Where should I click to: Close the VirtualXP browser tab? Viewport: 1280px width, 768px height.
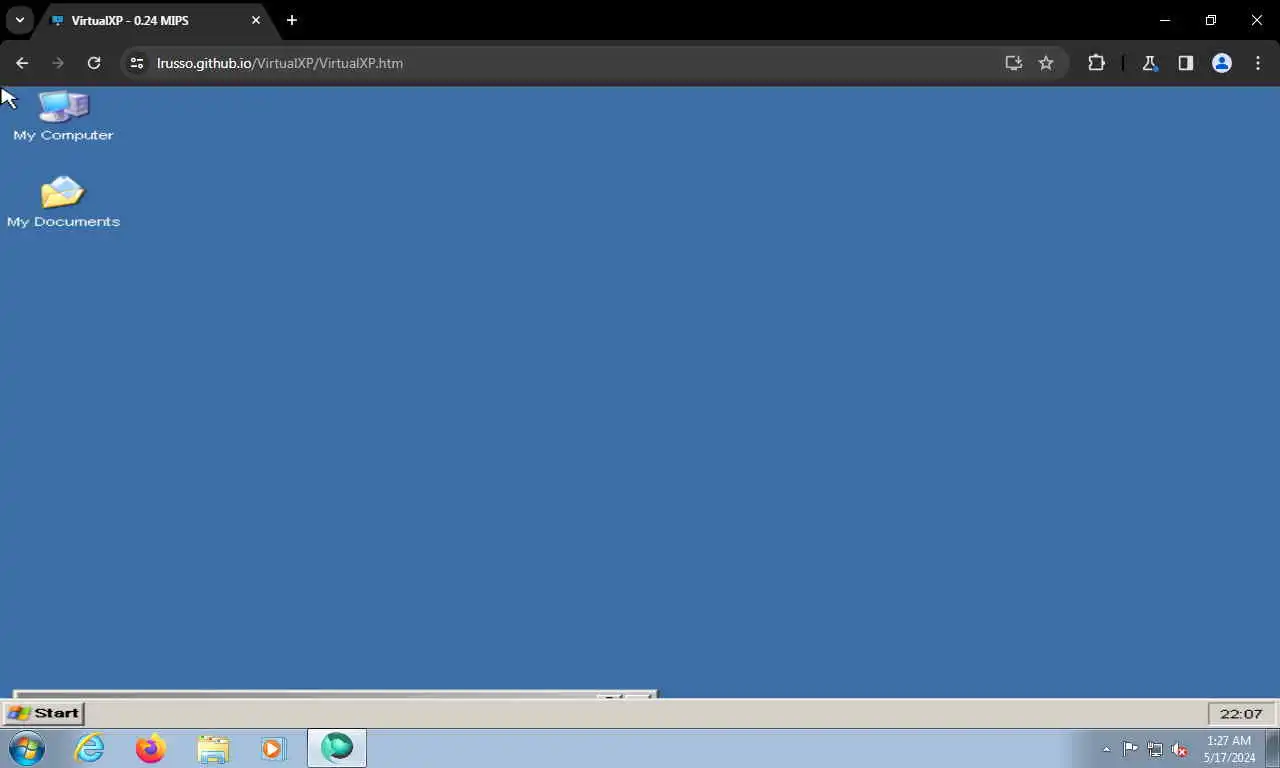[x=256, y=20]
